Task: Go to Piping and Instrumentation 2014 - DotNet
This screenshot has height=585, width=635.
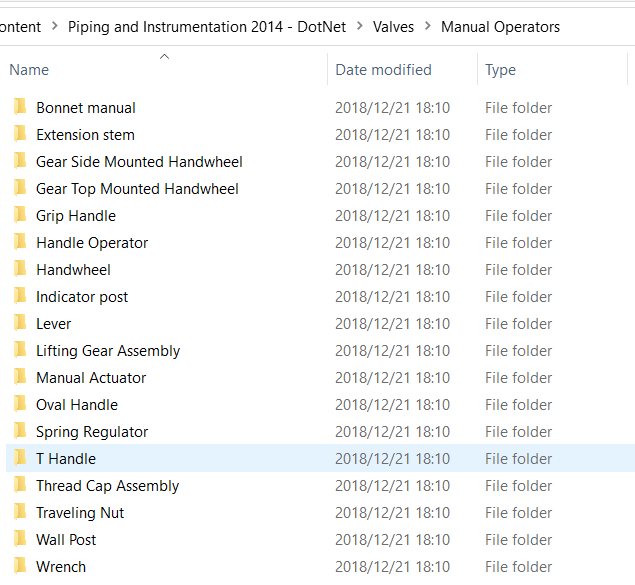Action: 207,27
